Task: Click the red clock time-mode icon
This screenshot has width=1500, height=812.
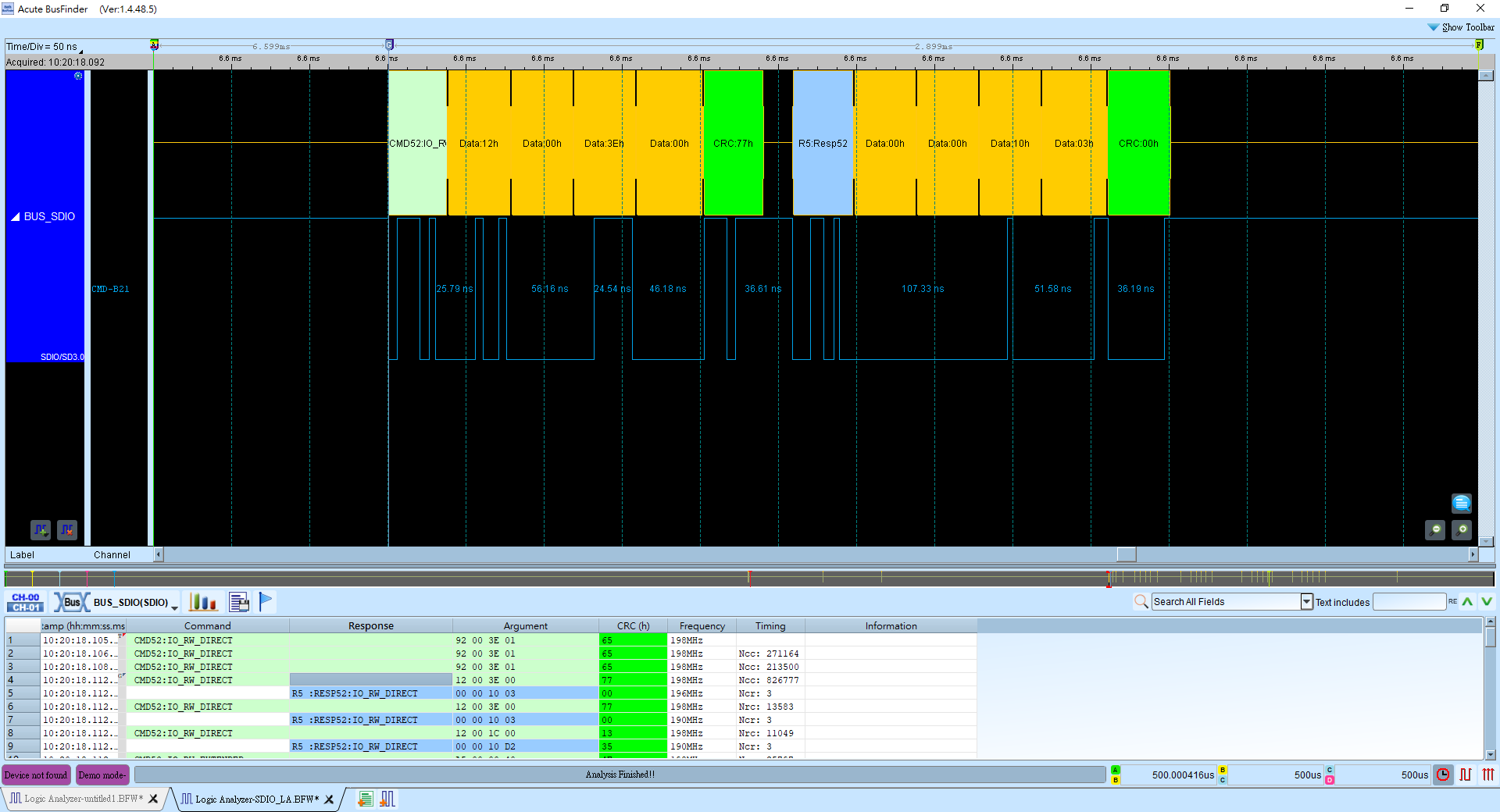Action: click(x=1443, y=775)
